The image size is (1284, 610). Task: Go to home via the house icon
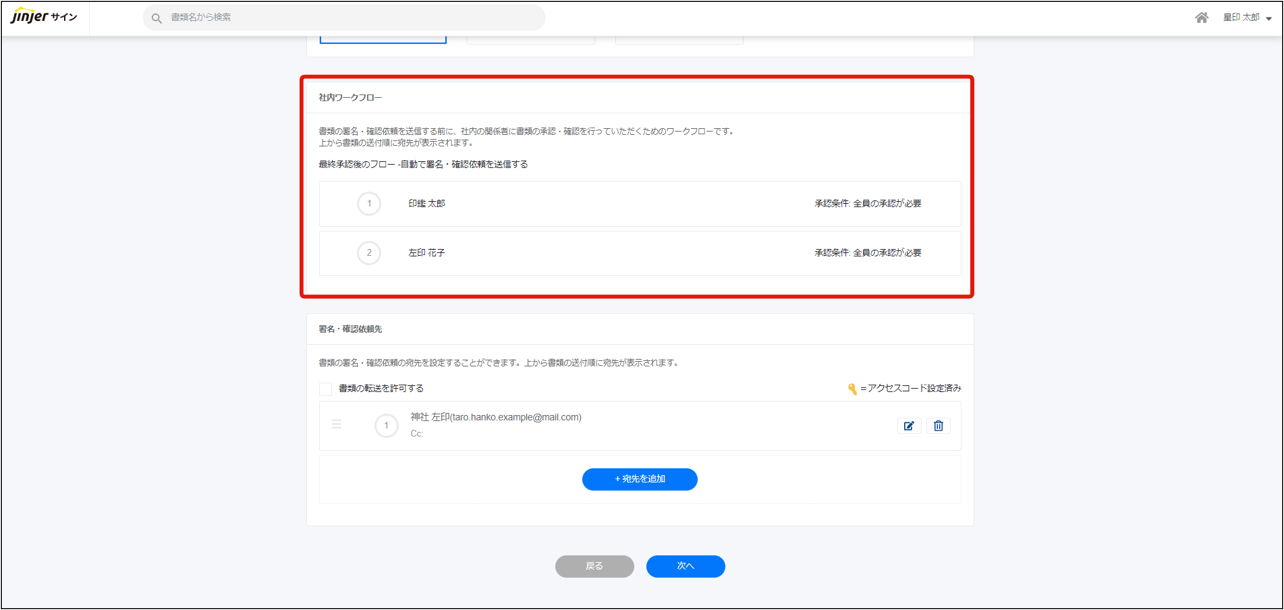[1201, 18]
